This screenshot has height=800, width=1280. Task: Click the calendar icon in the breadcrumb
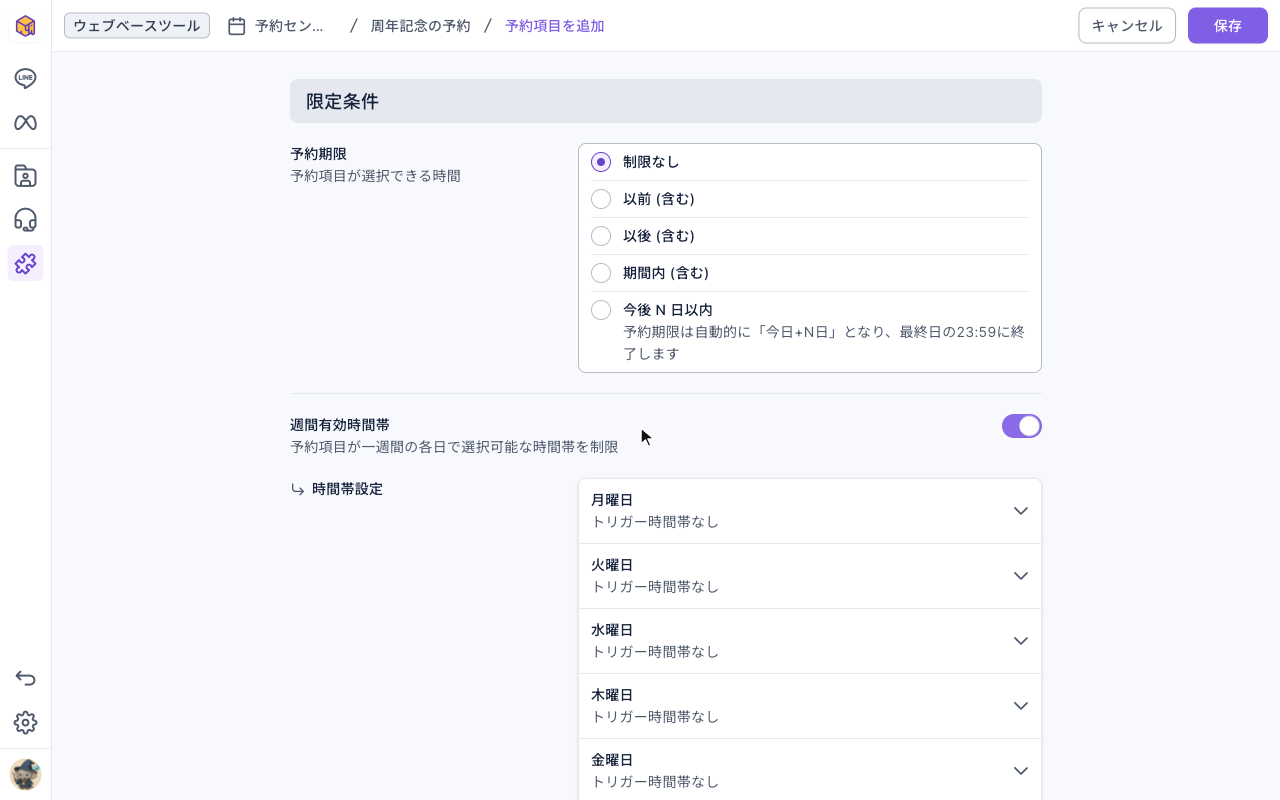[236, 26]
